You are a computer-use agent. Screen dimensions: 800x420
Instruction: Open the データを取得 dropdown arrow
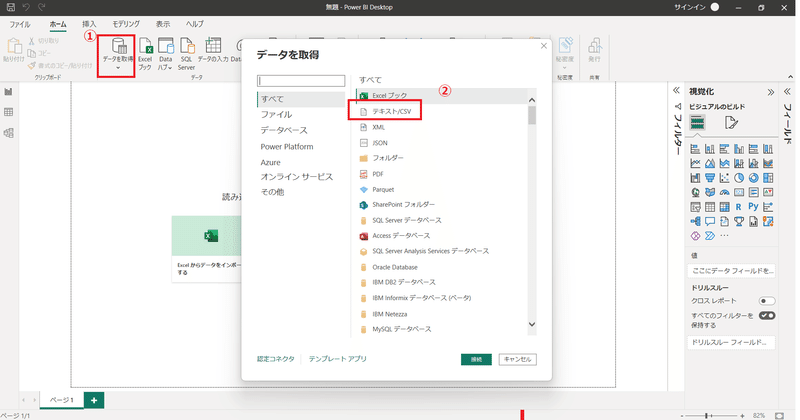pos(118,68)
